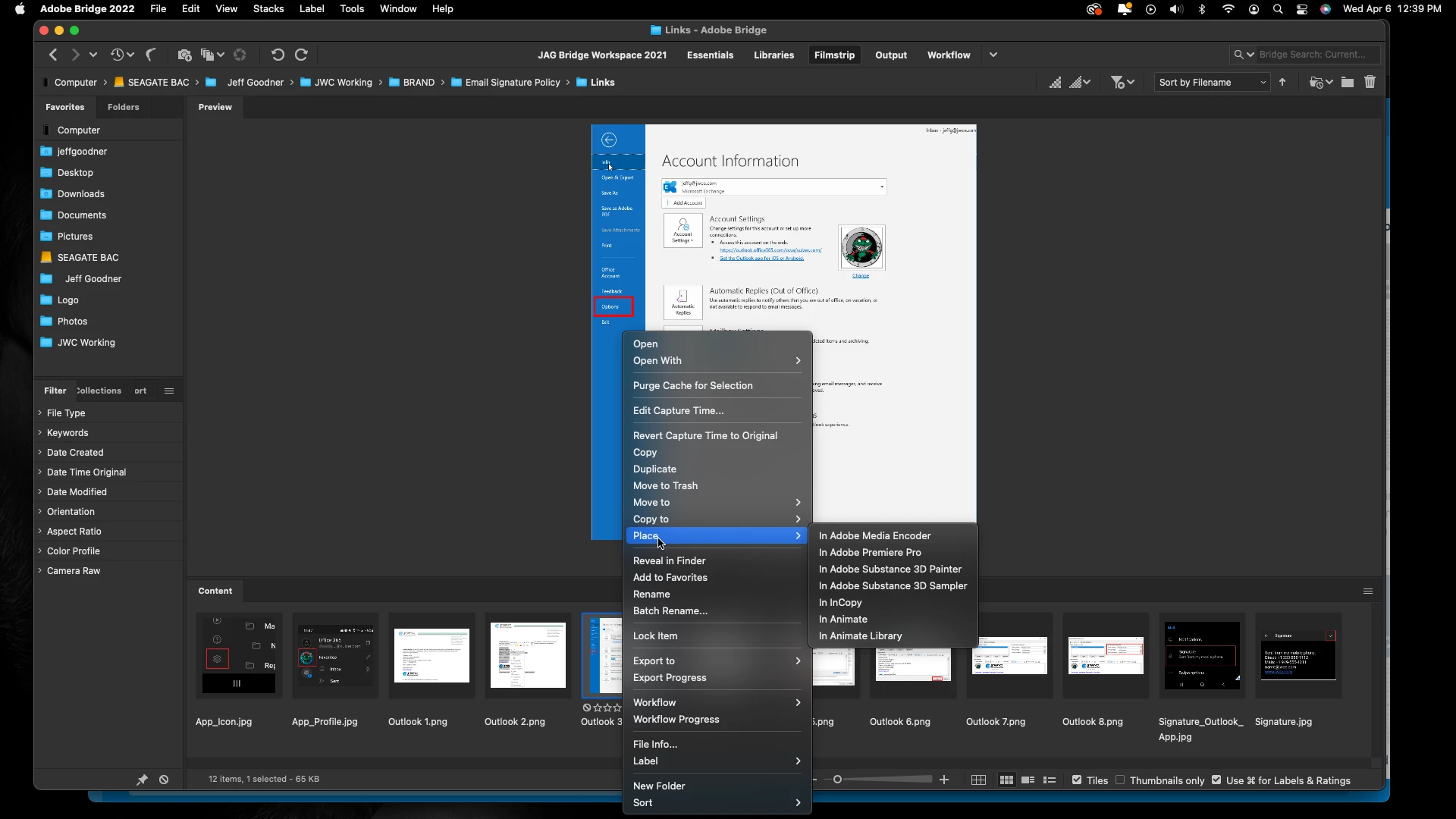Click the boomerang return-to-app icon

(x=152, y=55)
